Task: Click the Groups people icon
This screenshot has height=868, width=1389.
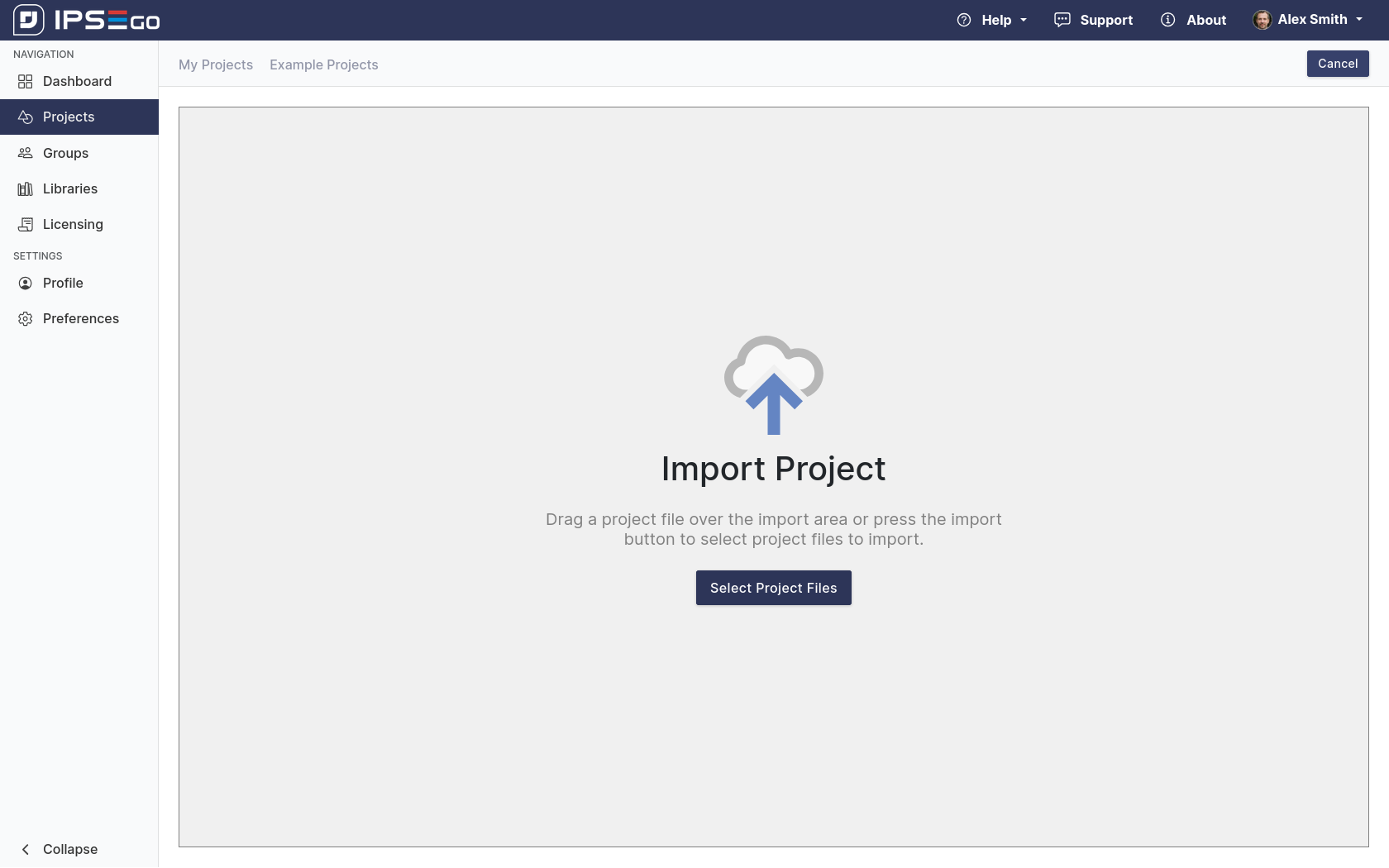Action: coord(26,153)
